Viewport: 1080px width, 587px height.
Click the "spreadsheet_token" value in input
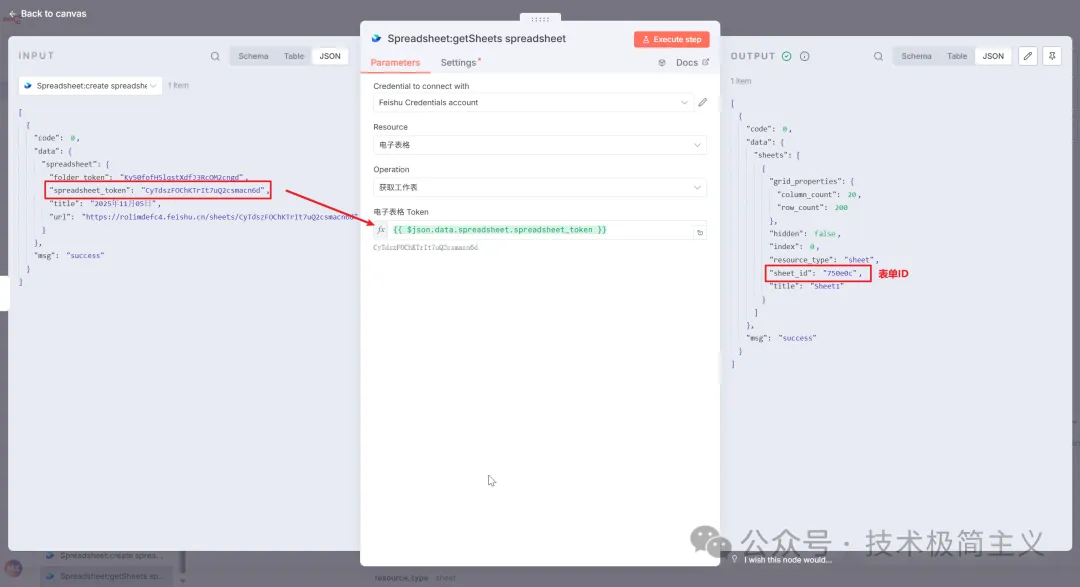(203, 190)
